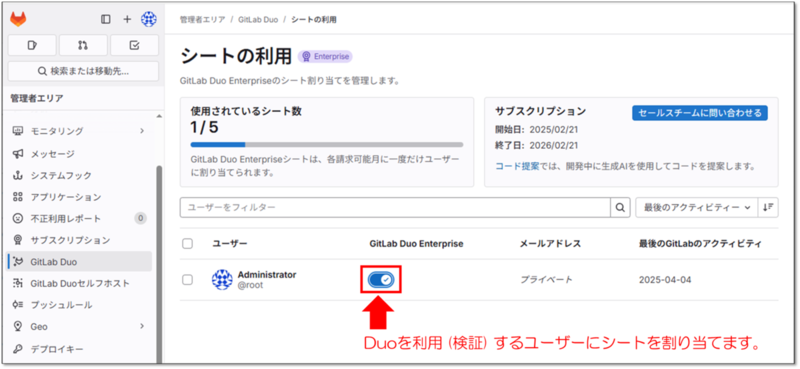Open the GitLab logo home link
This screenshot has height=369, width=800.
pyautogui.click(x=18, y=19)
